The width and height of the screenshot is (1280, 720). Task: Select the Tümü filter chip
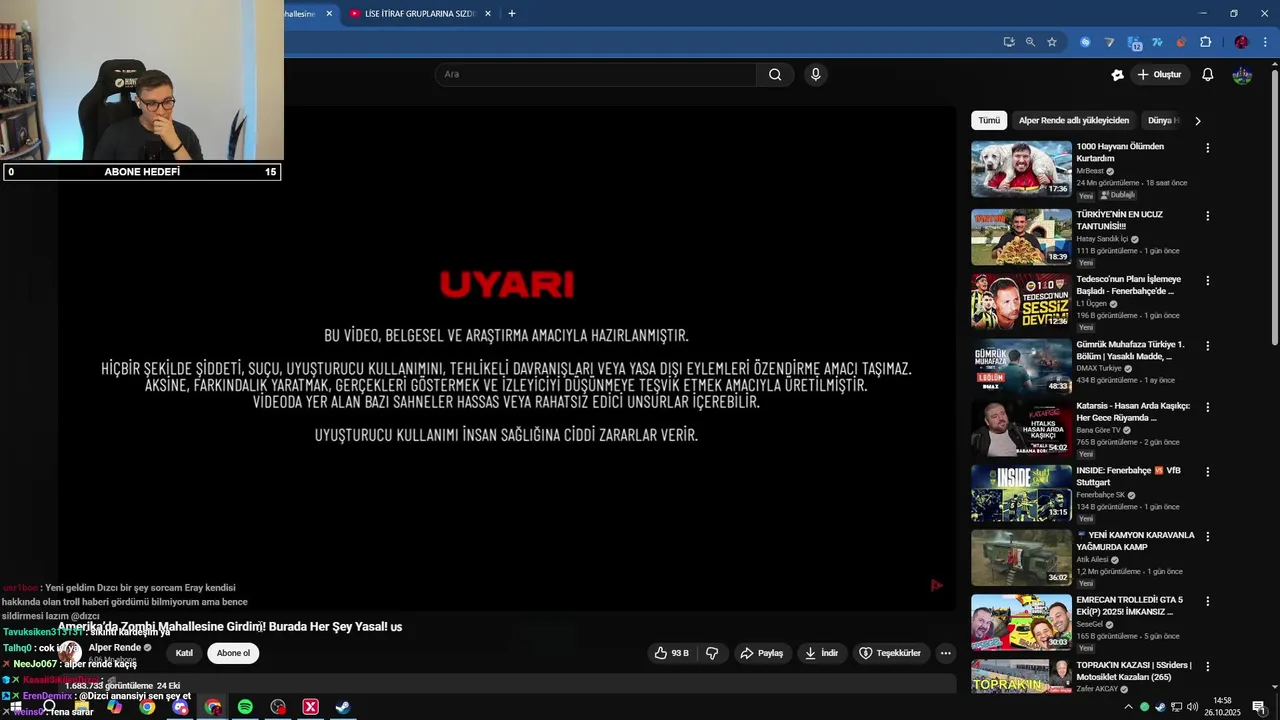pos(989,120)
